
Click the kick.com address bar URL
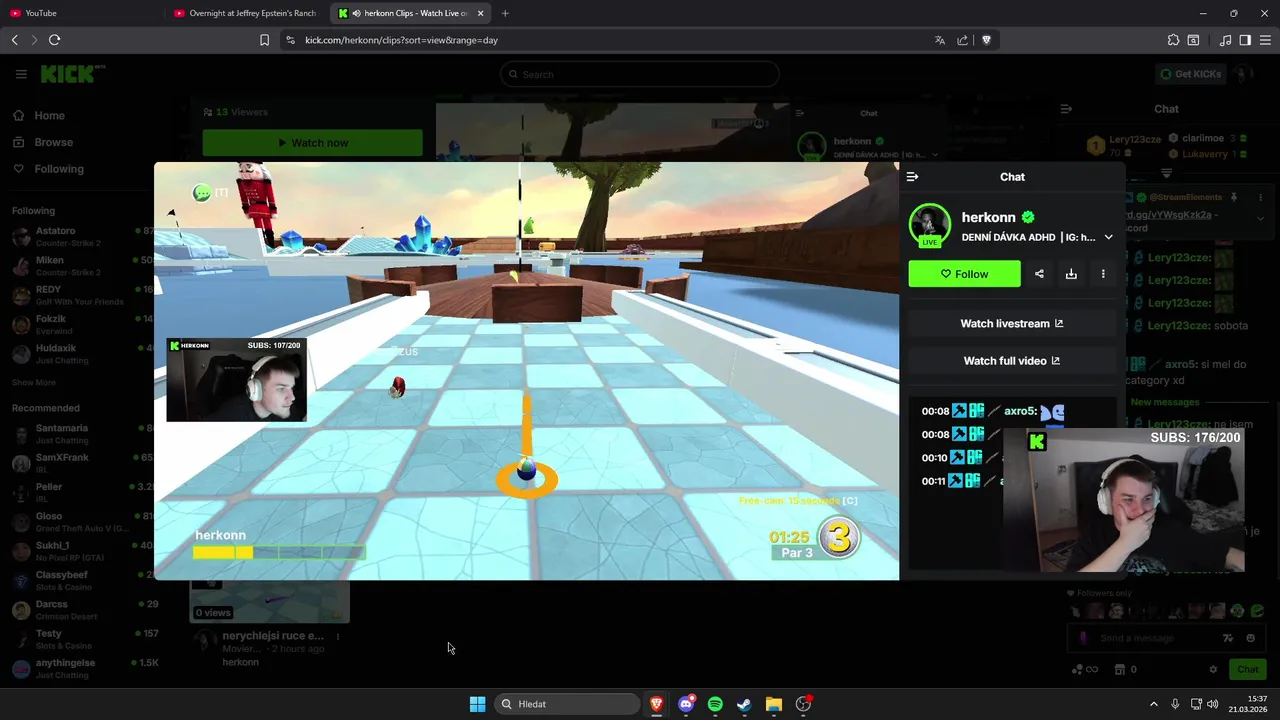(x=401, y=40)
